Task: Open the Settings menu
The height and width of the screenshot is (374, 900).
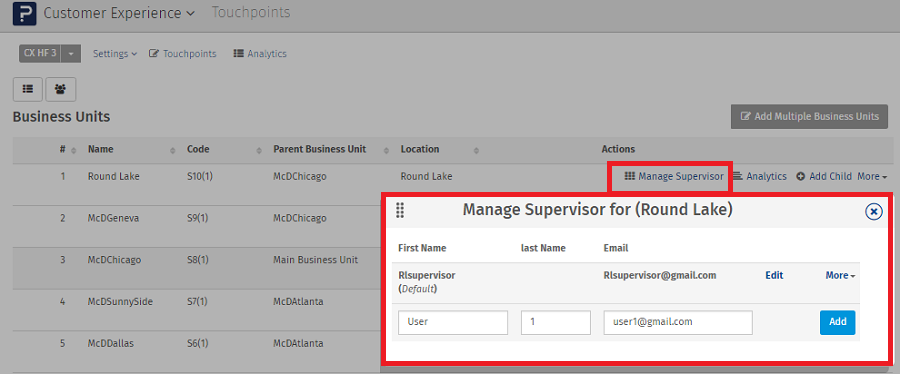Action: [x=115, y=53]
